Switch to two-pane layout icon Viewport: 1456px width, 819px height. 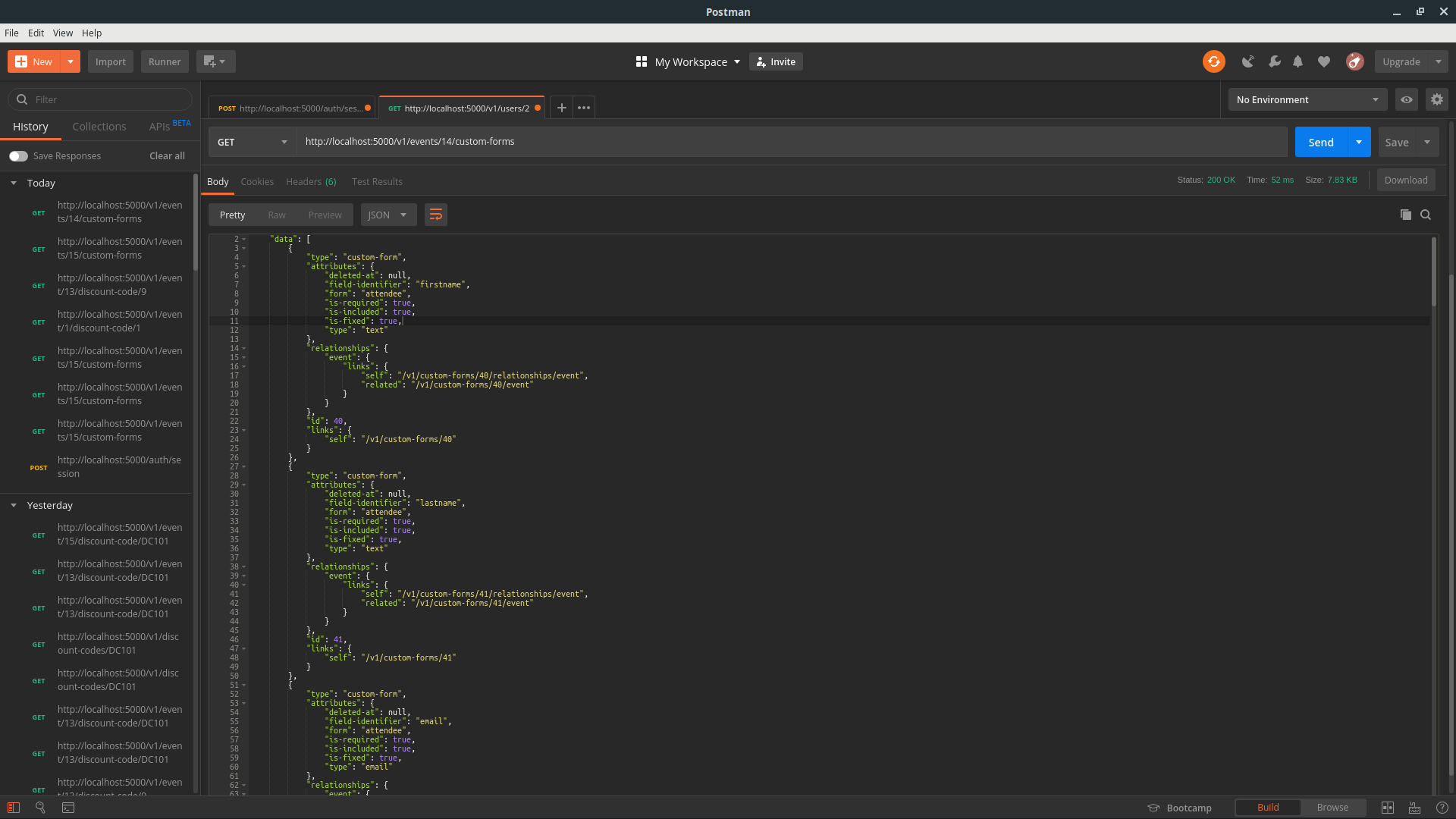coord(1388,808)
